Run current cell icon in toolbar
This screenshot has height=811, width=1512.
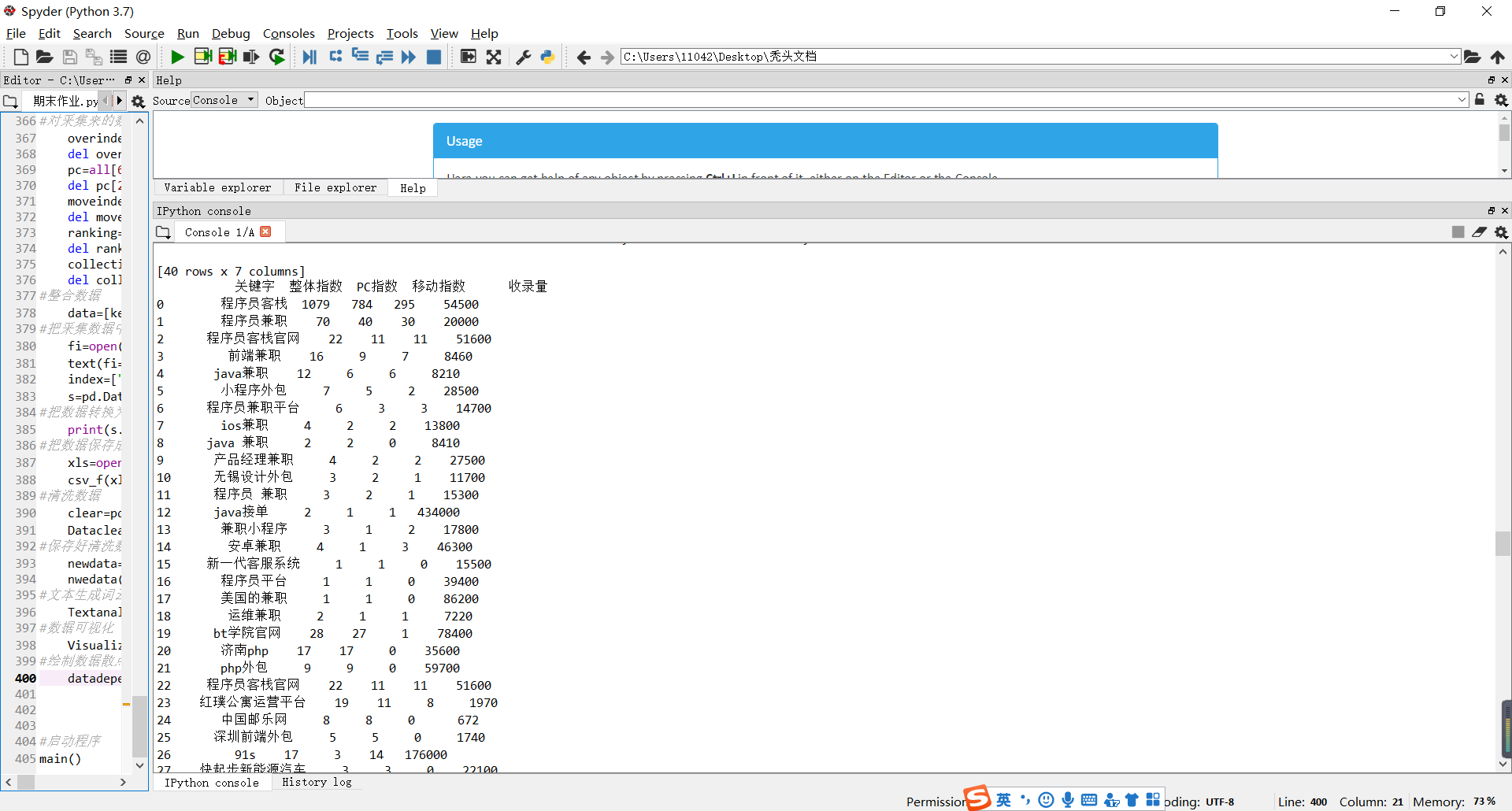[202, 57]
